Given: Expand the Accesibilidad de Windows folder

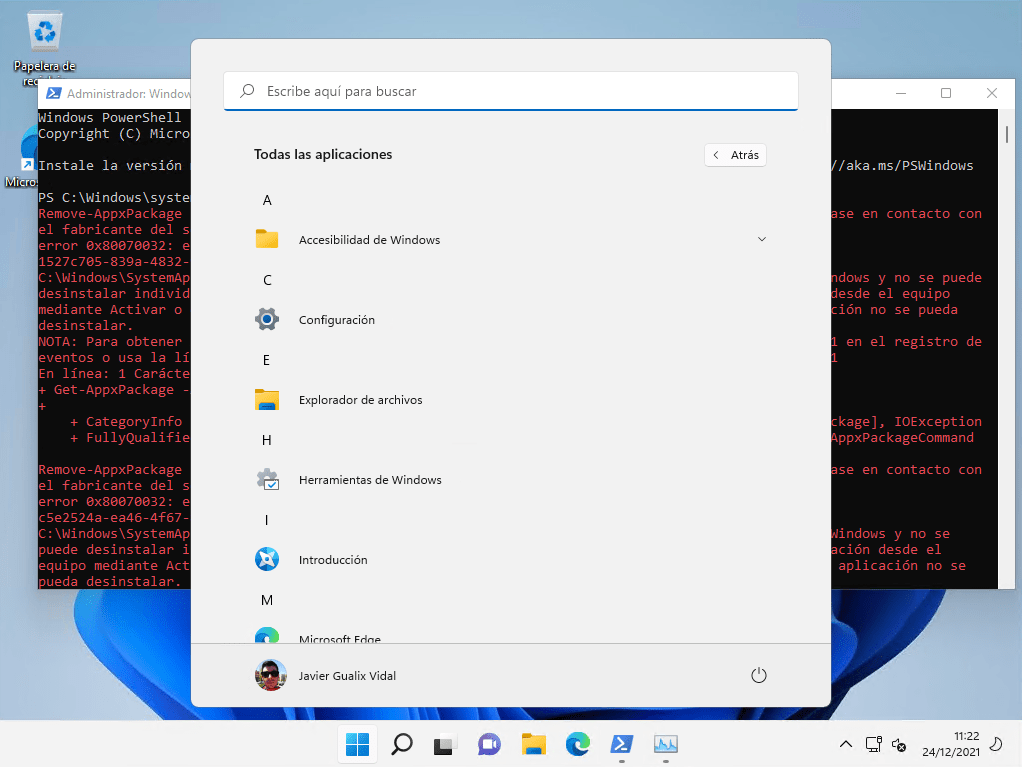Looking at the screenshot, I should tap(761, 240).
